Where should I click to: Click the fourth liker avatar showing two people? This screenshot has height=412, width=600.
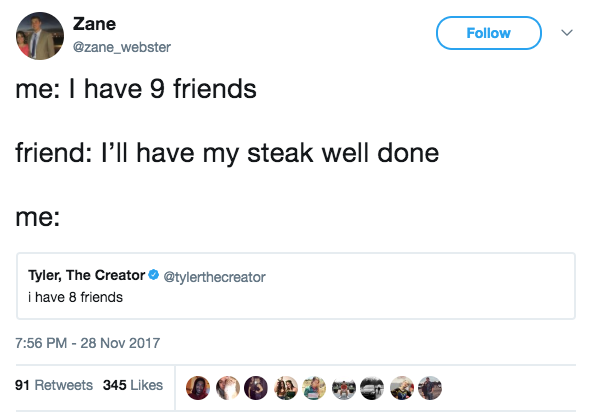click(x=285, y=386)
